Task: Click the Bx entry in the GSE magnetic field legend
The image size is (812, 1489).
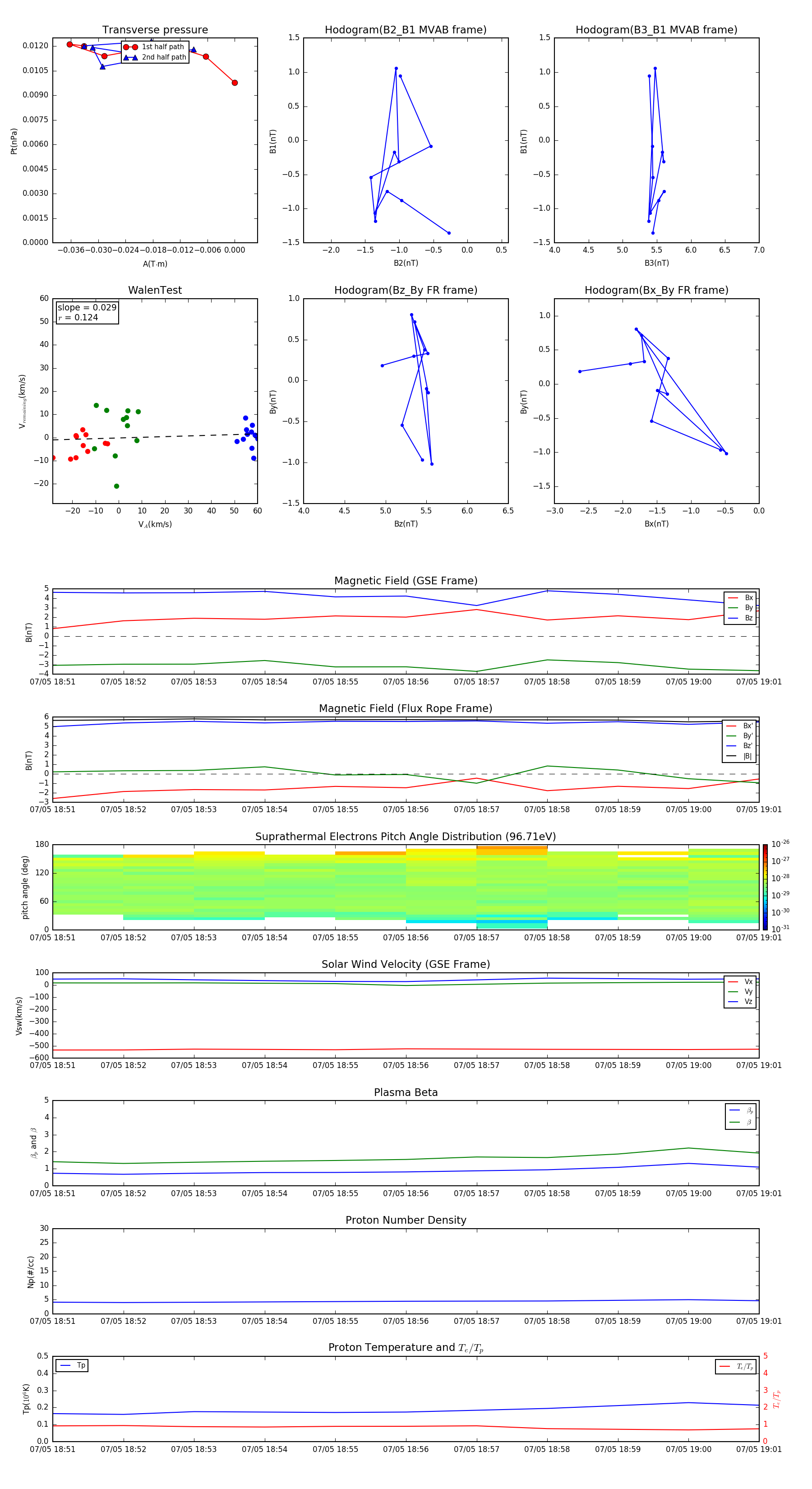Action: tap(740, 598)
